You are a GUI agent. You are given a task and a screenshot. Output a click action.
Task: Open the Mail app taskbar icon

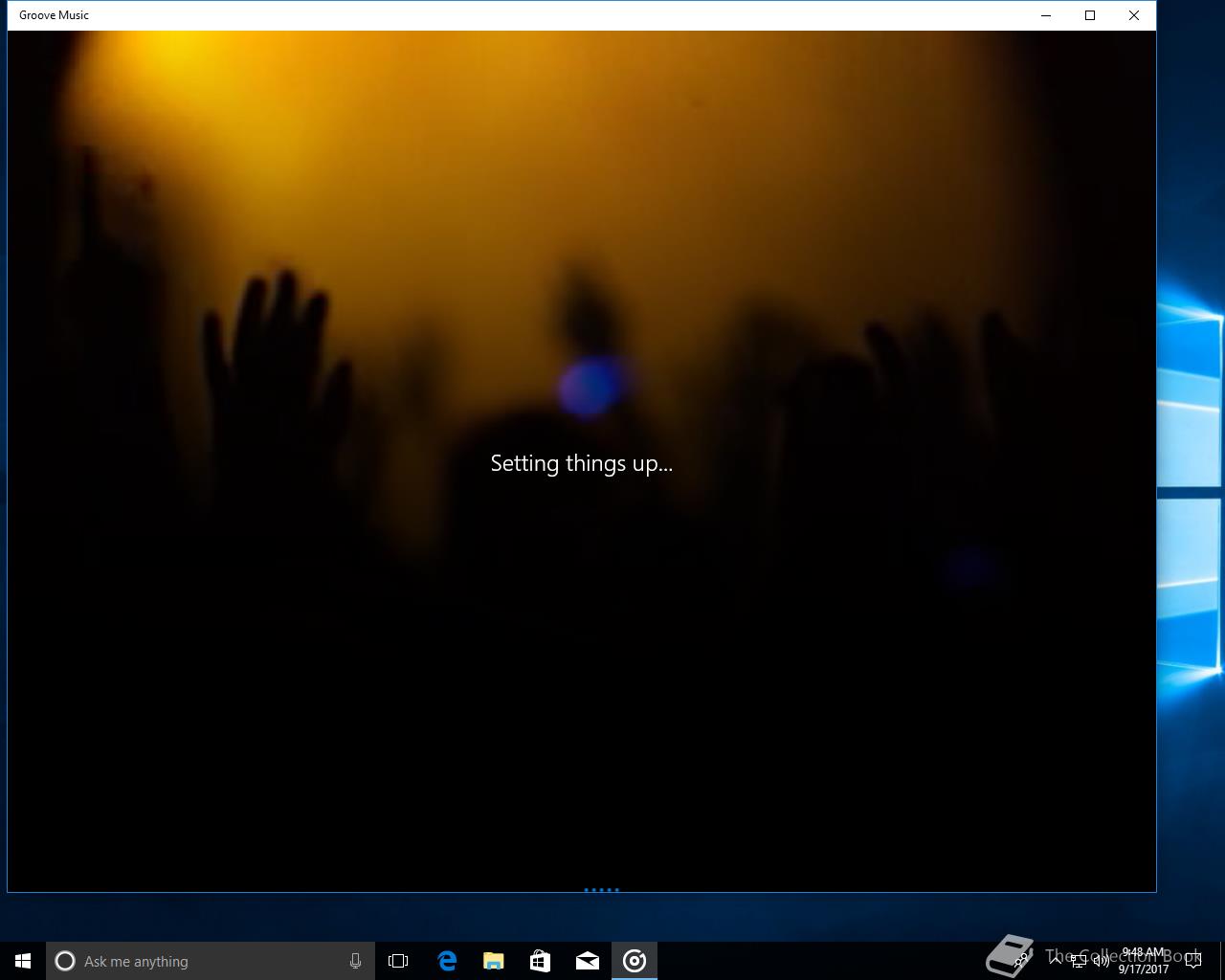(x=587, y=961)
